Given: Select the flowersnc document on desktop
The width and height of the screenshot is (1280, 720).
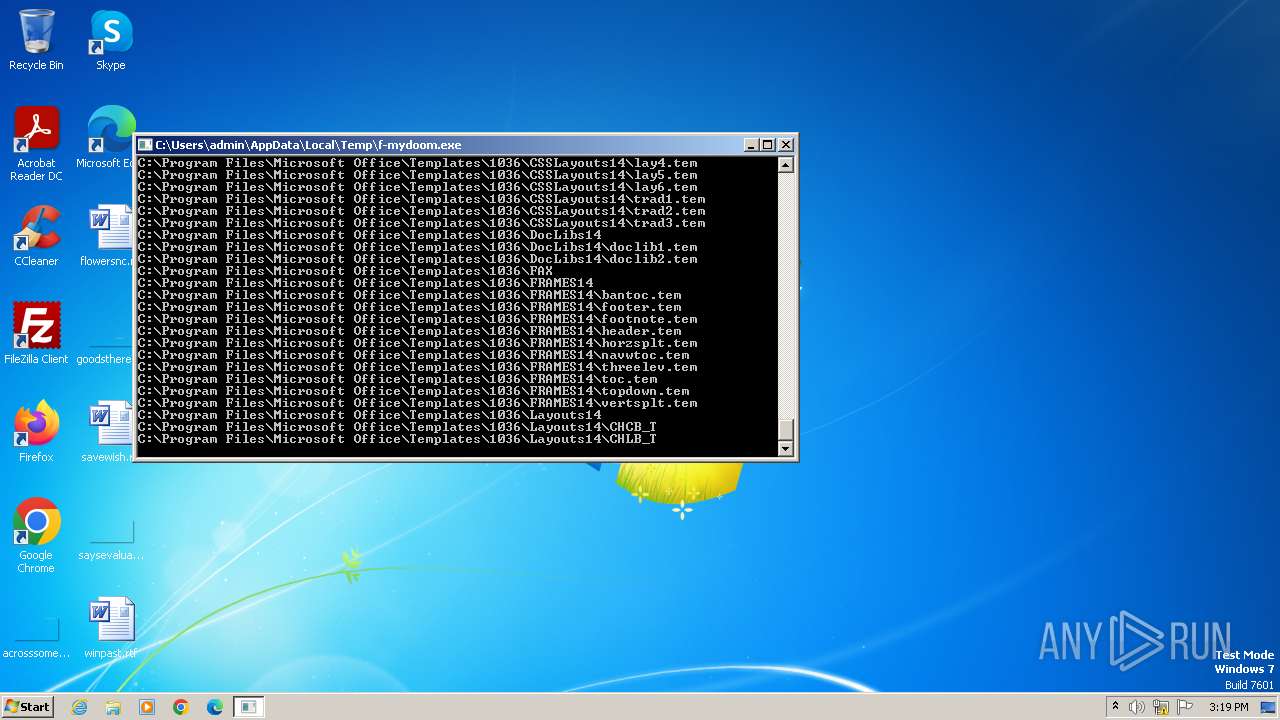Looking at the screenshot, I should tap(108, 236).
